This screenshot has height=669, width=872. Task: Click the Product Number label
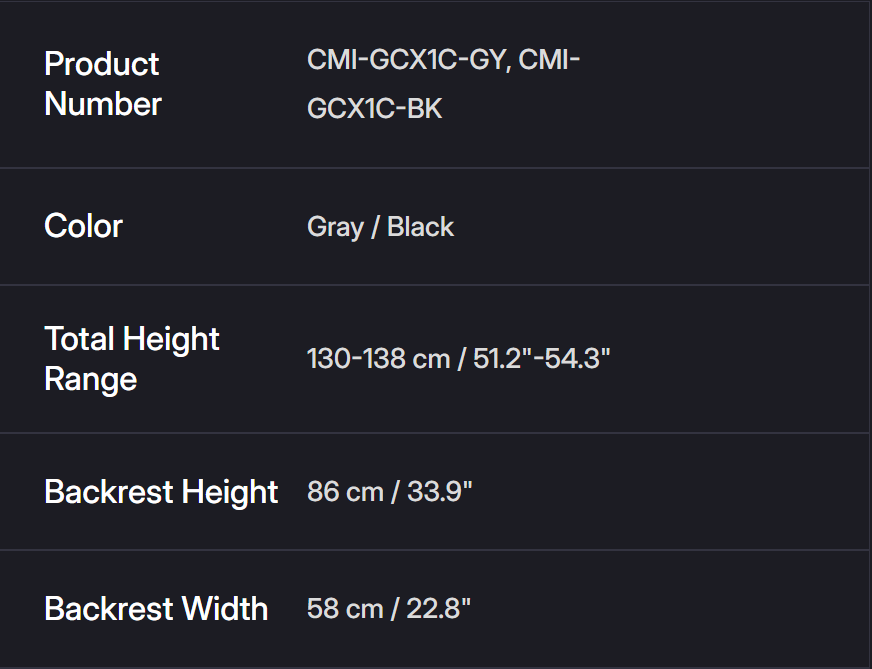(102, 84)
